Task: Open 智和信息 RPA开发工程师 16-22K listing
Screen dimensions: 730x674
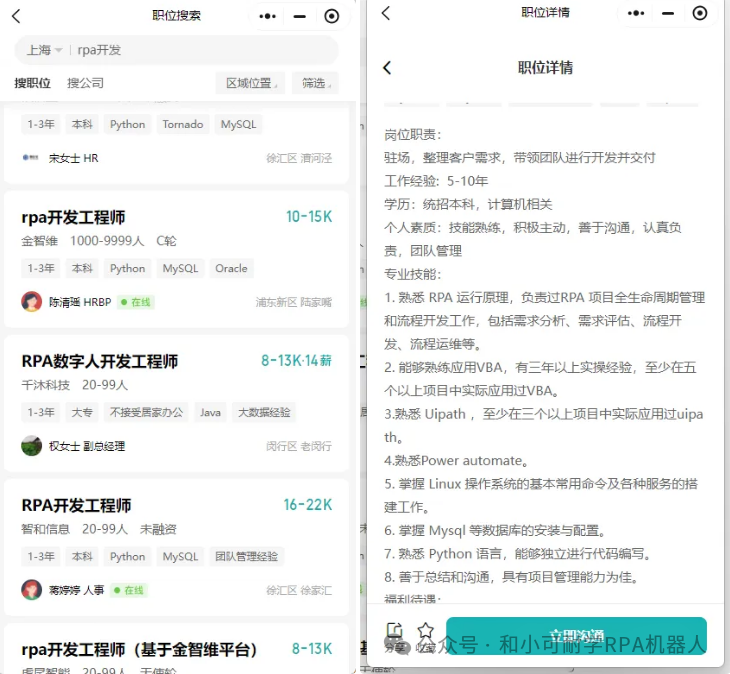Action: 76,505
